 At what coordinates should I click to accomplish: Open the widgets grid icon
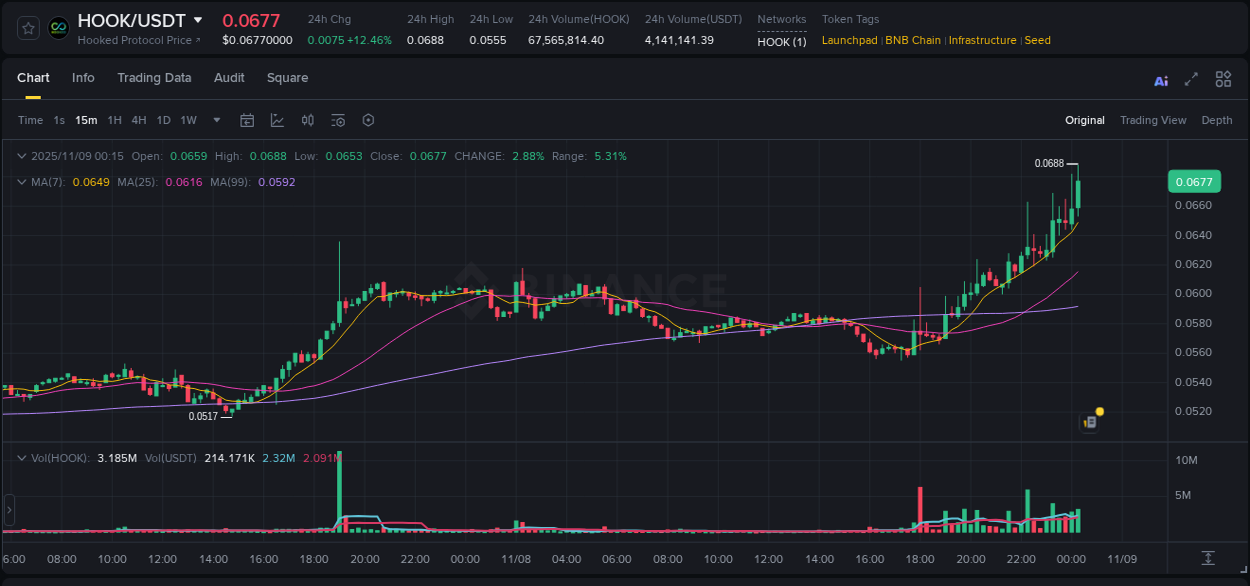click(x=1223, y=79)
